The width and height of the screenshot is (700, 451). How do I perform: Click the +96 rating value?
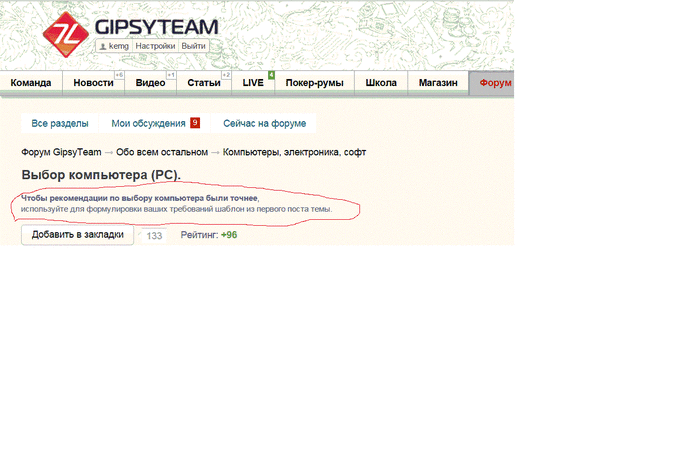229,235
